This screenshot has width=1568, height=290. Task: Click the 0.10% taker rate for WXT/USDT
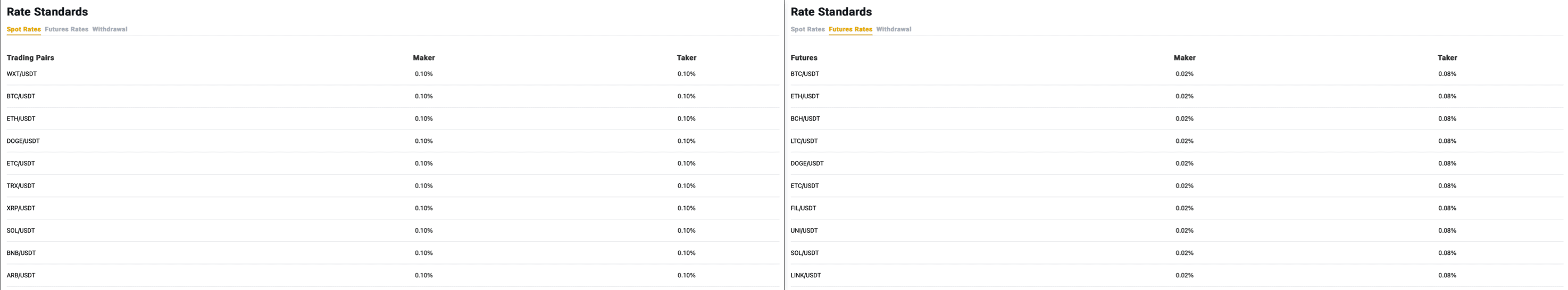pos(686,74)
